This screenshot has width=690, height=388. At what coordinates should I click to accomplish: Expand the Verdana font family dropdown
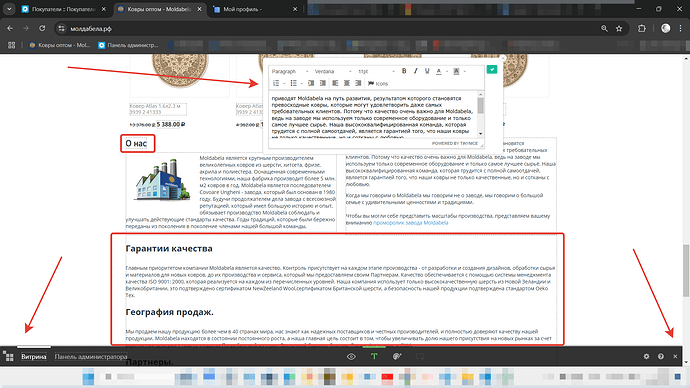coord(333,71)
